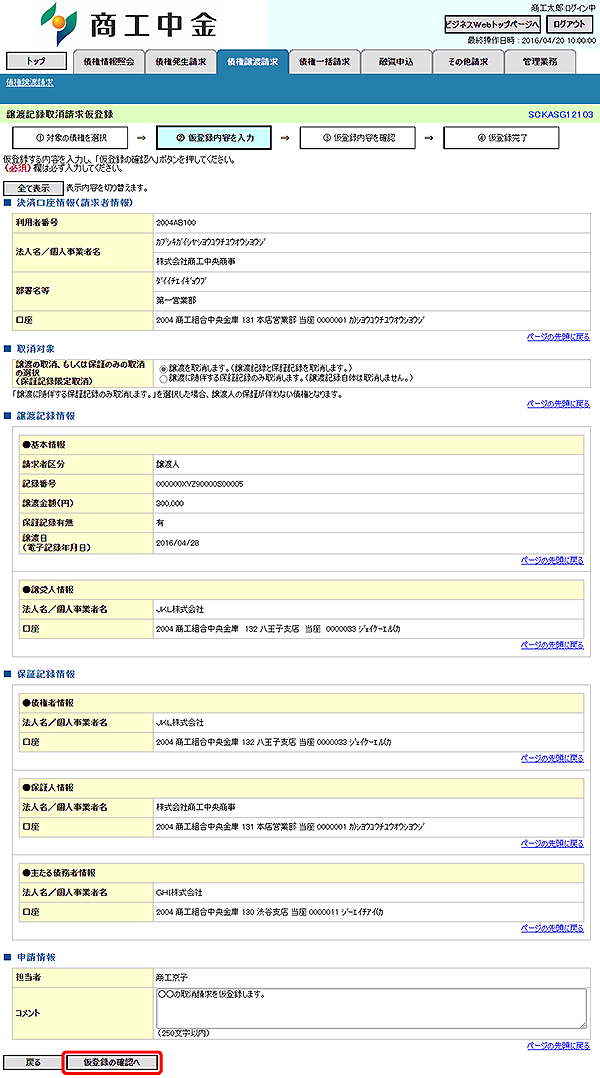Click the department value 第一営業部

(x=174, y=300)
